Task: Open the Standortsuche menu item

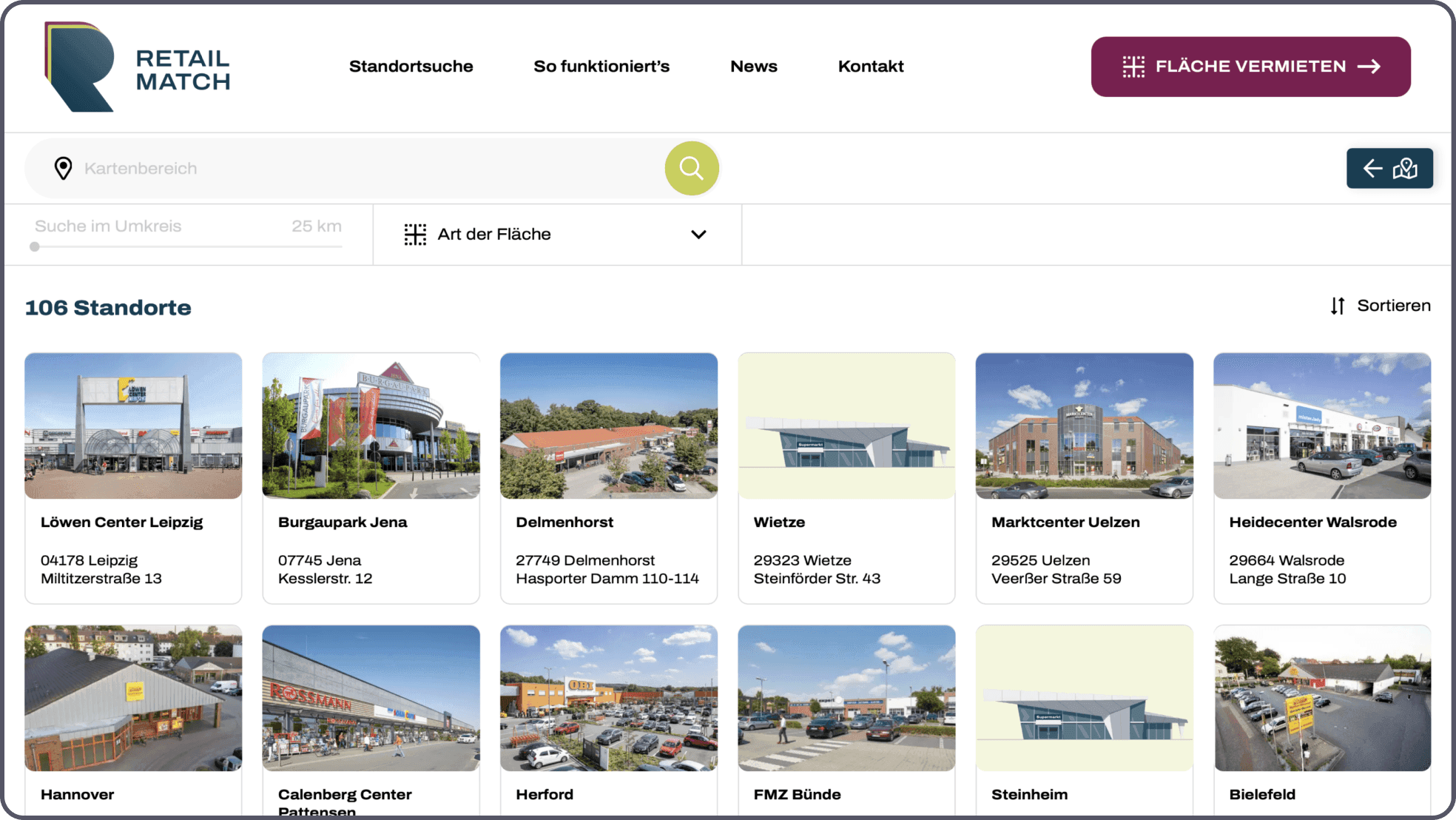Action: [411, 67]
